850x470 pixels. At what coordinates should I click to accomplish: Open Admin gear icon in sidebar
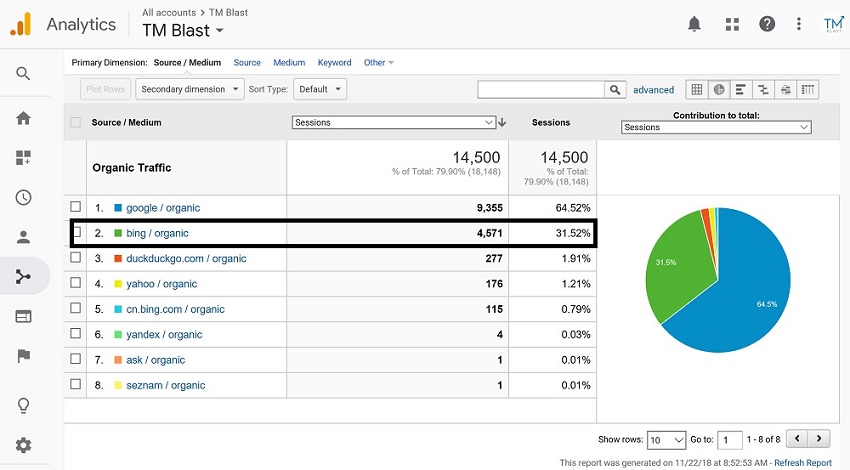[23, 446]
